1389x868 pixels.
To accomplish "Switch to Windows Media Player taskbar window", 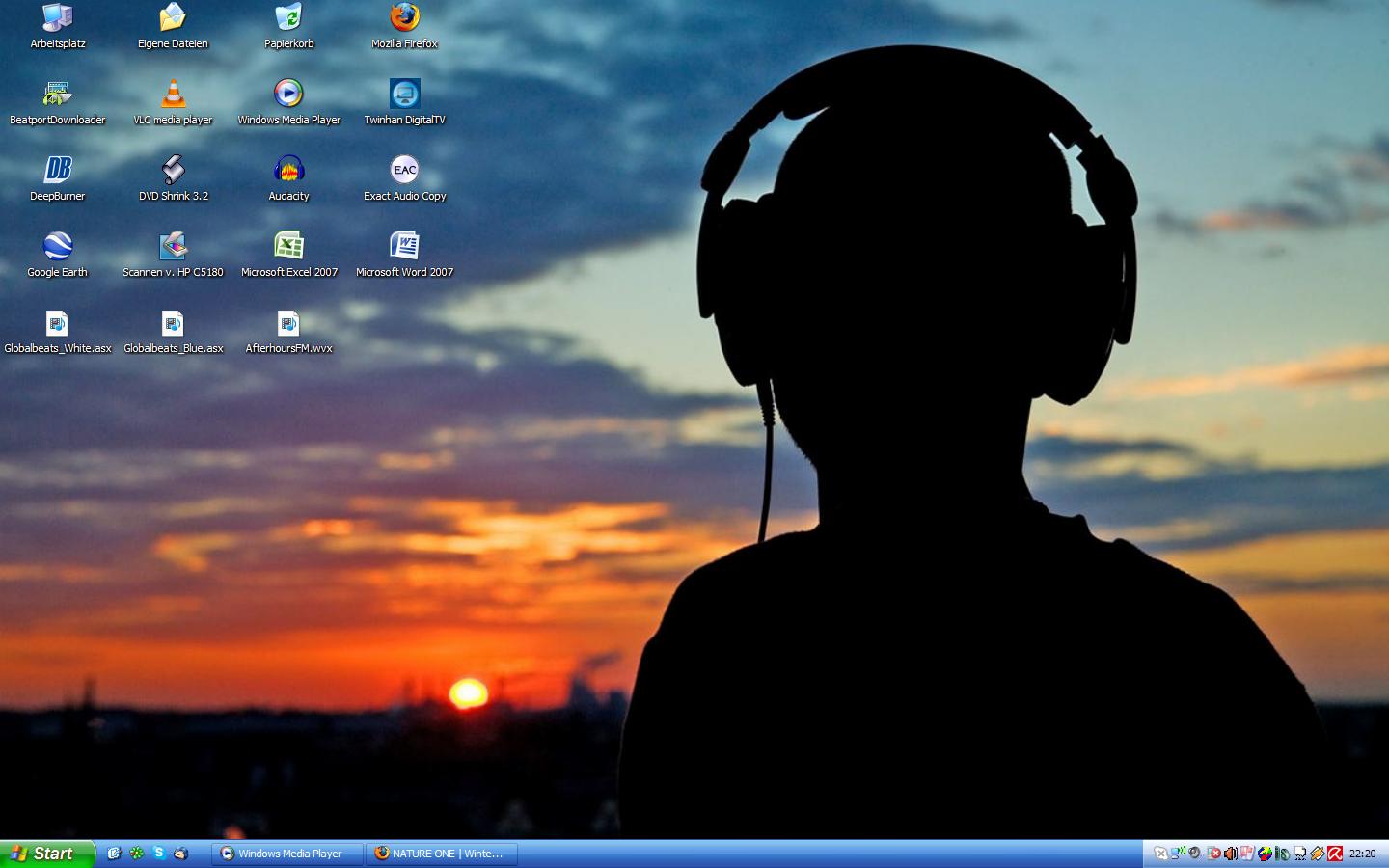I will click(287, 854).
